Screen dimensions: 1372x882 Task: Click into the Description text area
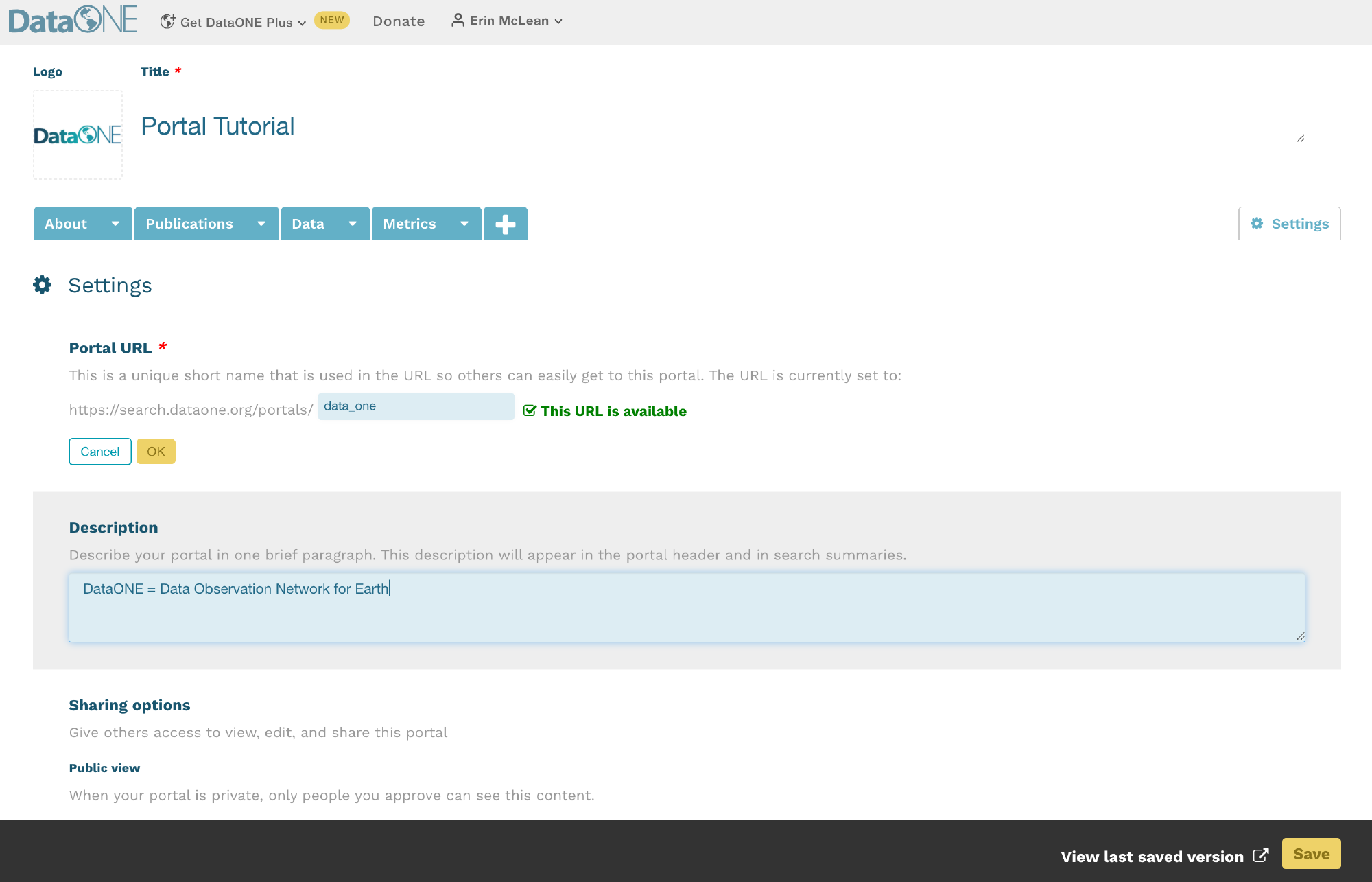[x=686, y=608]
